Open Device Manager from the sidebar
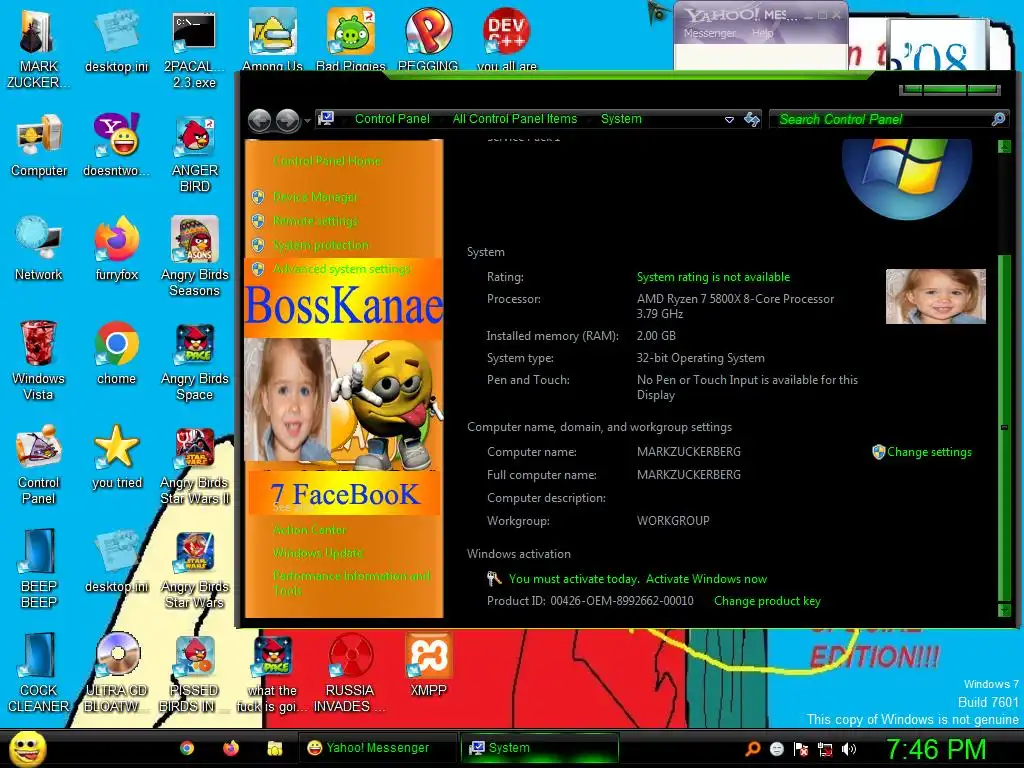Viewport: 1024px width, 768px height. coord(315,197)
